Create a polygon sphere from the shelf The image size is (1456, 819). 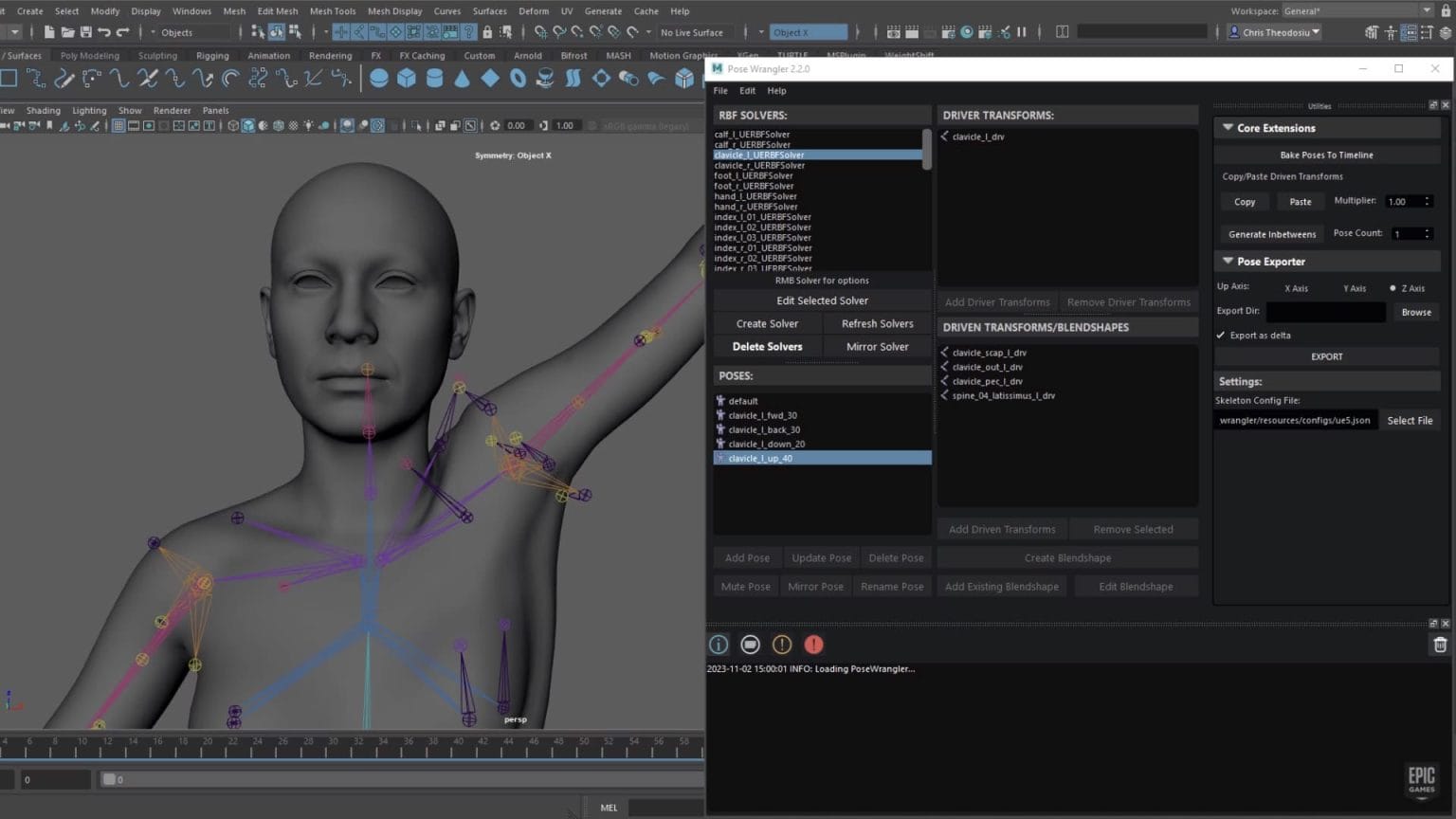coord(378,79)
